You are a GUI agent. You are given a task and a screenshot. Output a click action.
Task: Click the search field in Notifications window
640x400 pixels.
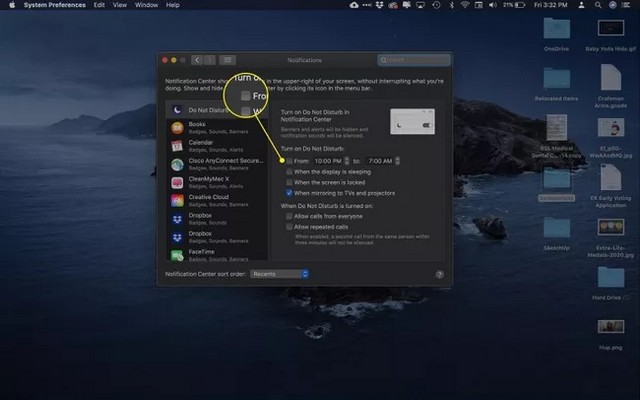click(411, 60)
